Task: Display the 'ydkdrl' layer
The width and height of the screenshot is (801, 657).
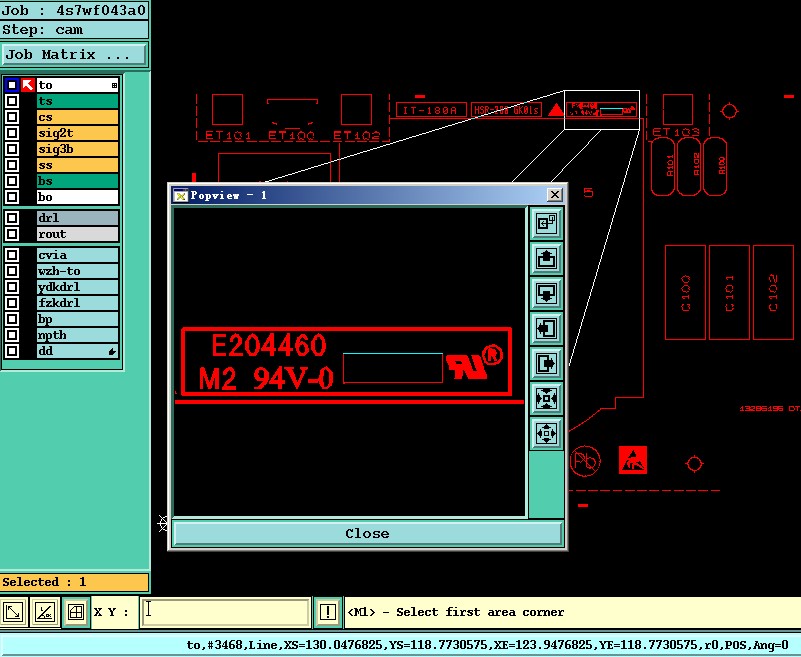Action: click(x=78, y=287)
